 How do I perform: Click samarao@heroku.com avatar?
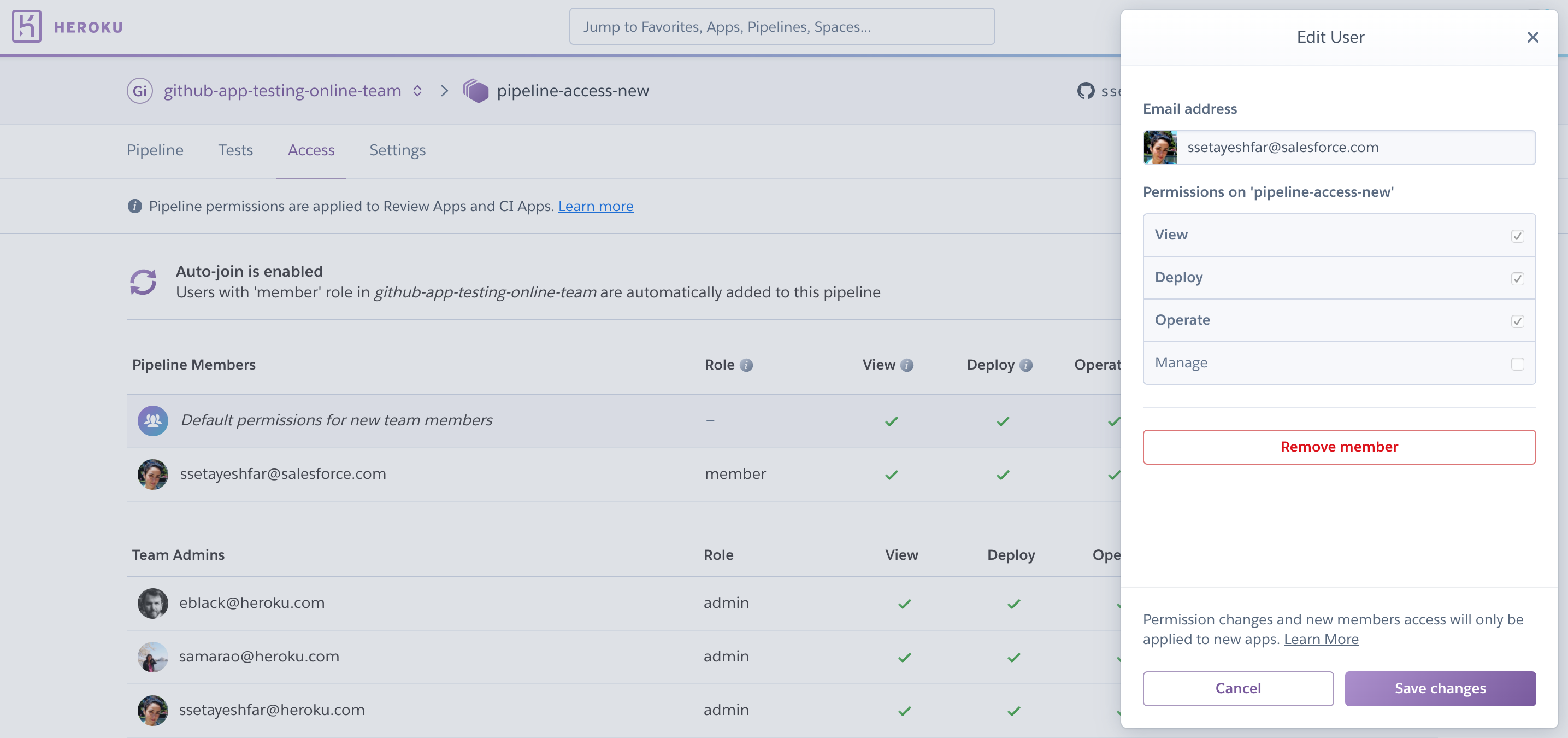click(153, 657)
